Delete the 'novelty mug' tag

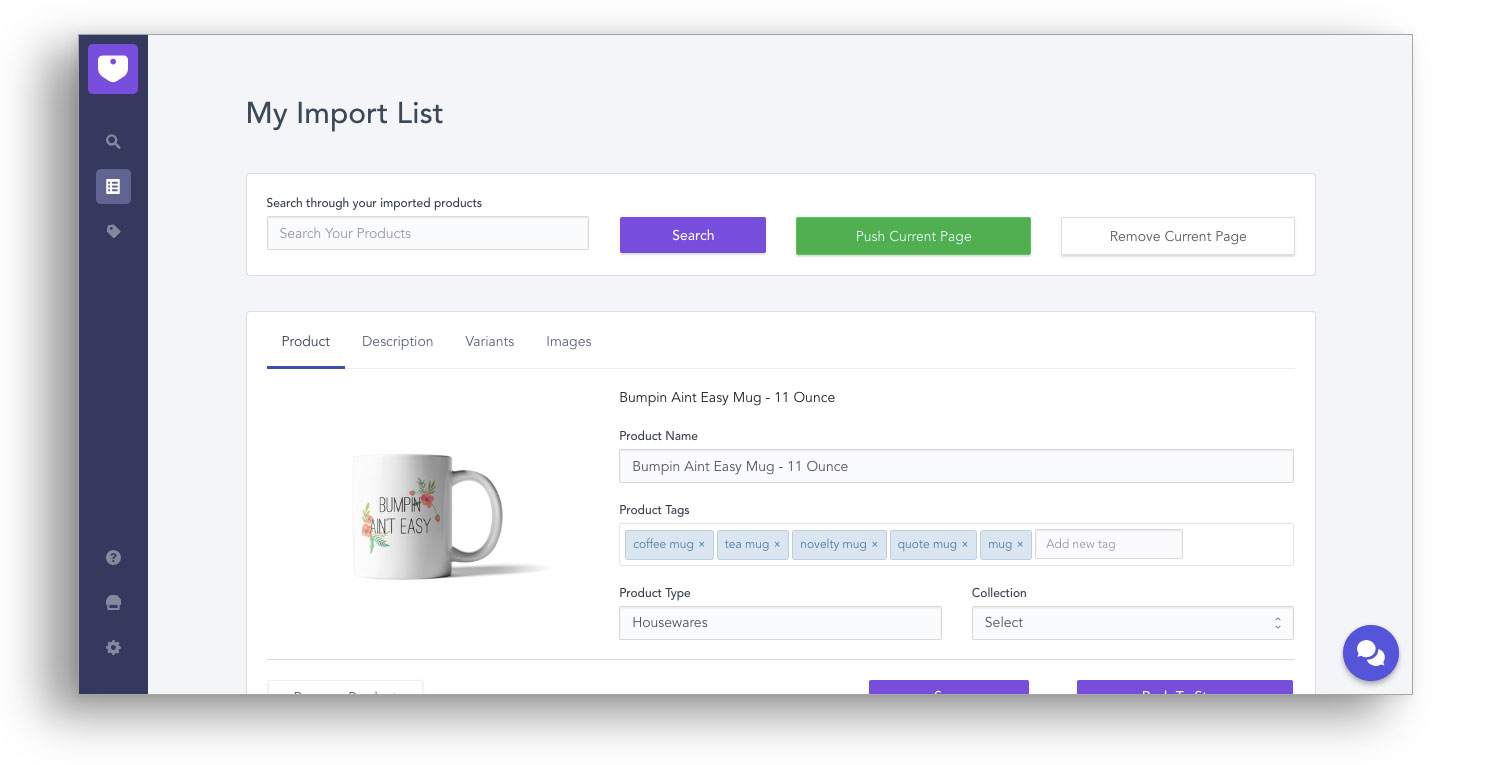click(874, 545)
